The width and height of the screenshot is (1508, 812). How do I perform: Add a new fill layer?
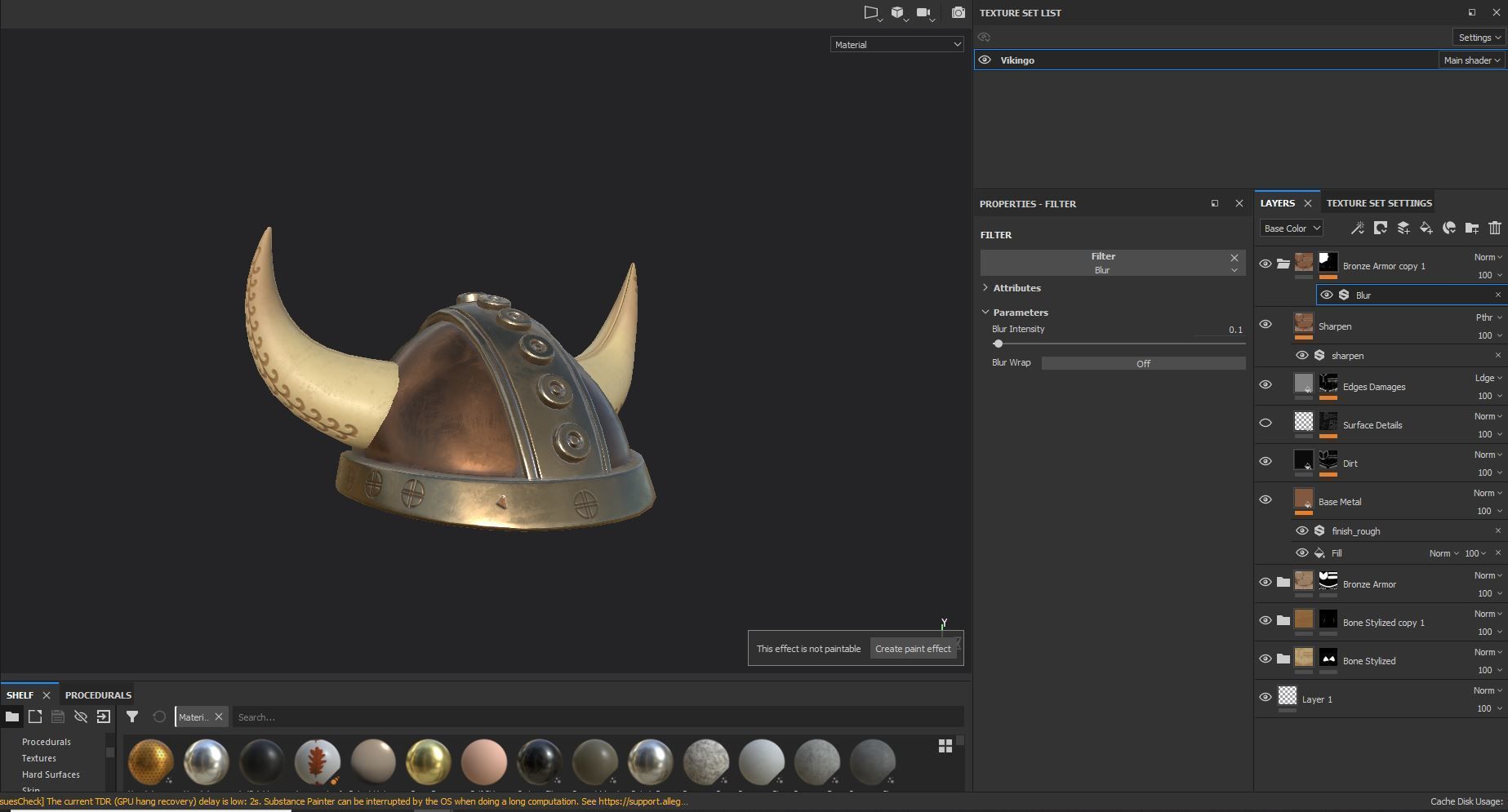(x=1426, y=229)
